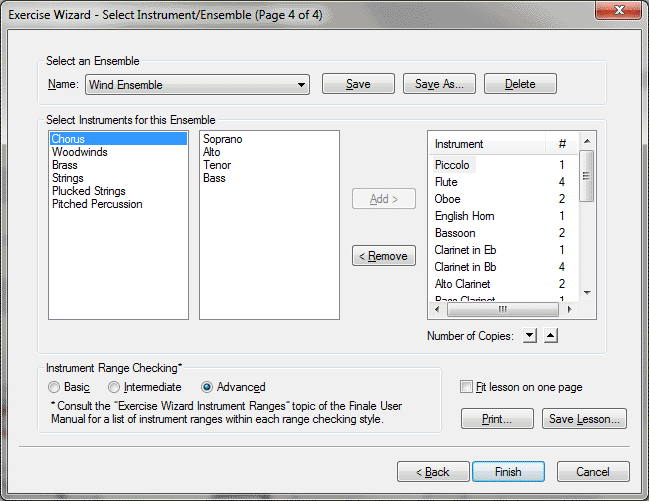The width and height of the screenshot is (649, 501).
Task: Go to previous page with < Back
Action: (x=433, y=472)
